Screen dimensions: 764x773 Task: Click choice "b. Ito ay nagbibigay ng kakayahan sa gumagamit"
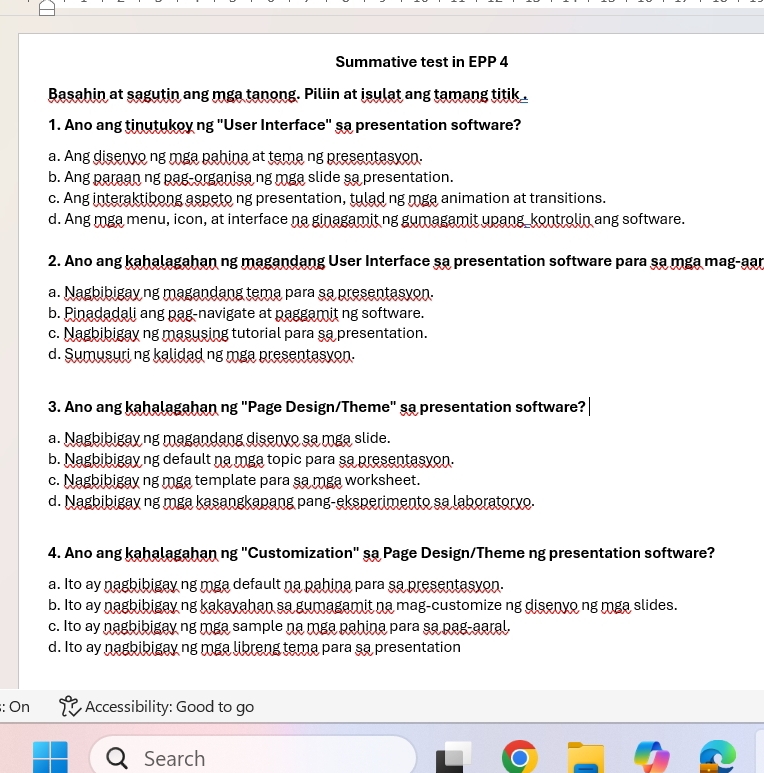point(363,605)
